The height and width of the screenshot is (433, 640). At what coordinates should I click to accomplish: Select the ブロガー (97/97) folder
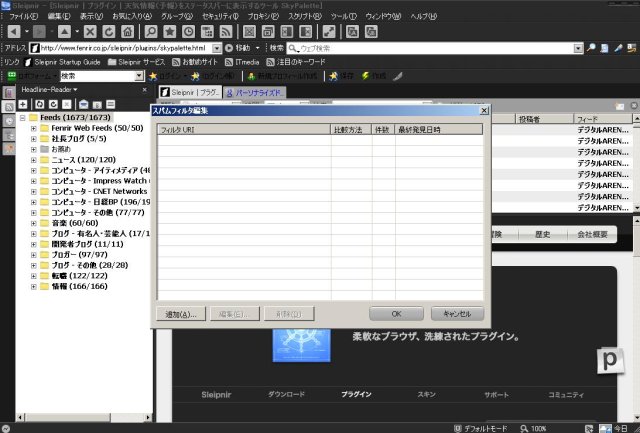79,255
